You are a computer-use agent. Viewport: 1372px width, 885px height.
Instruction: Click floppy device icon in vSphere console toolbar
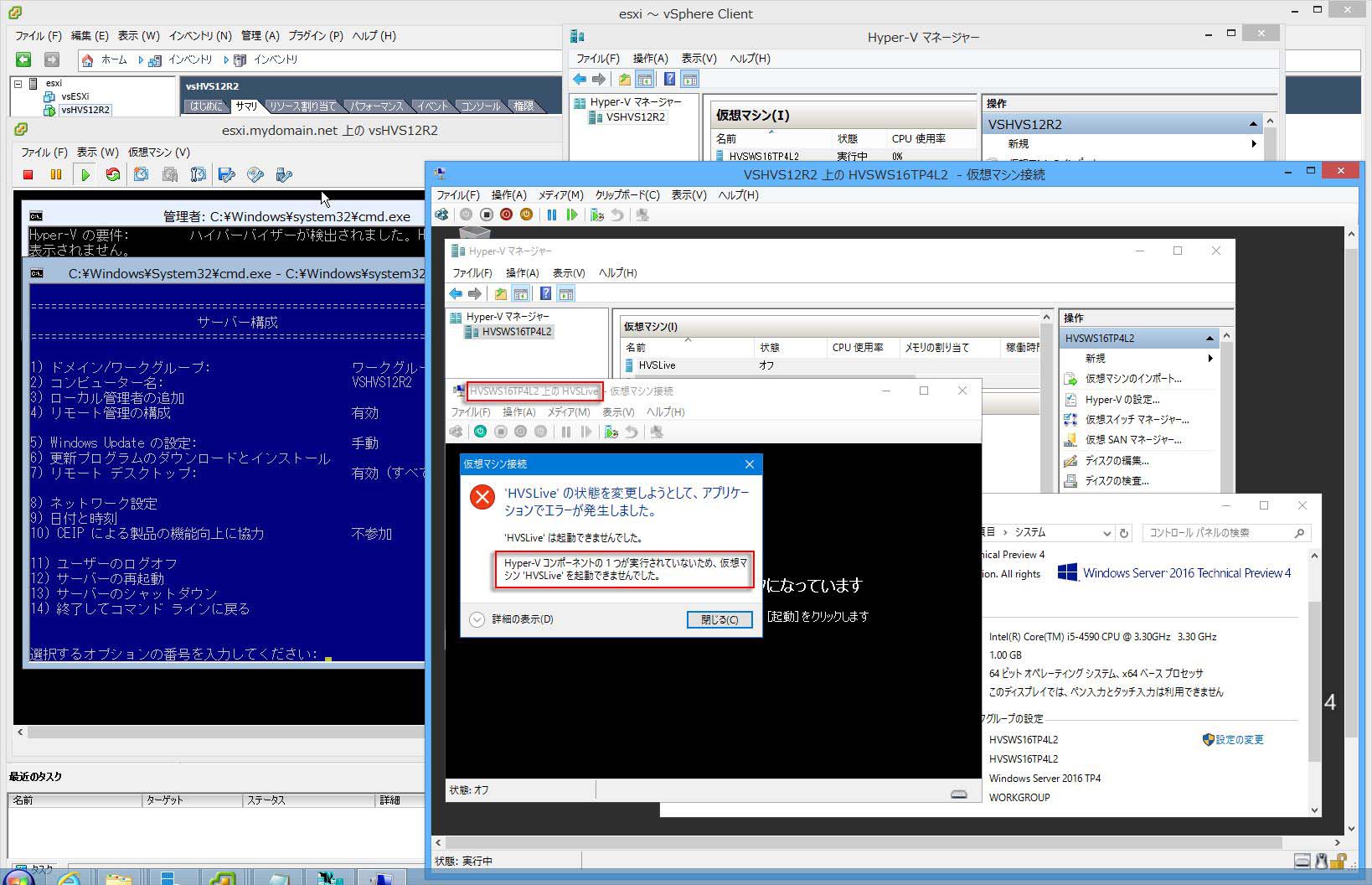point(227,174)
